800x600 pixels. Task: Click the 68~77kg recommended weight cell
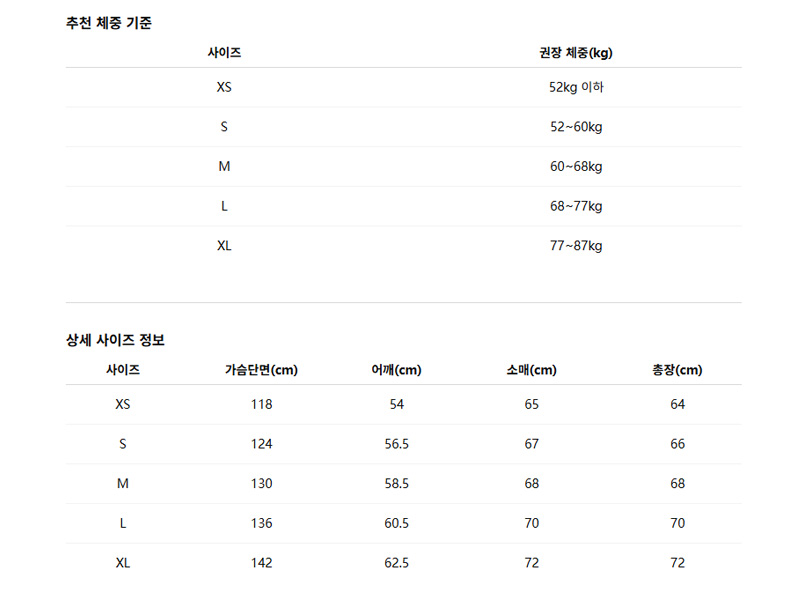click(576, 206)
